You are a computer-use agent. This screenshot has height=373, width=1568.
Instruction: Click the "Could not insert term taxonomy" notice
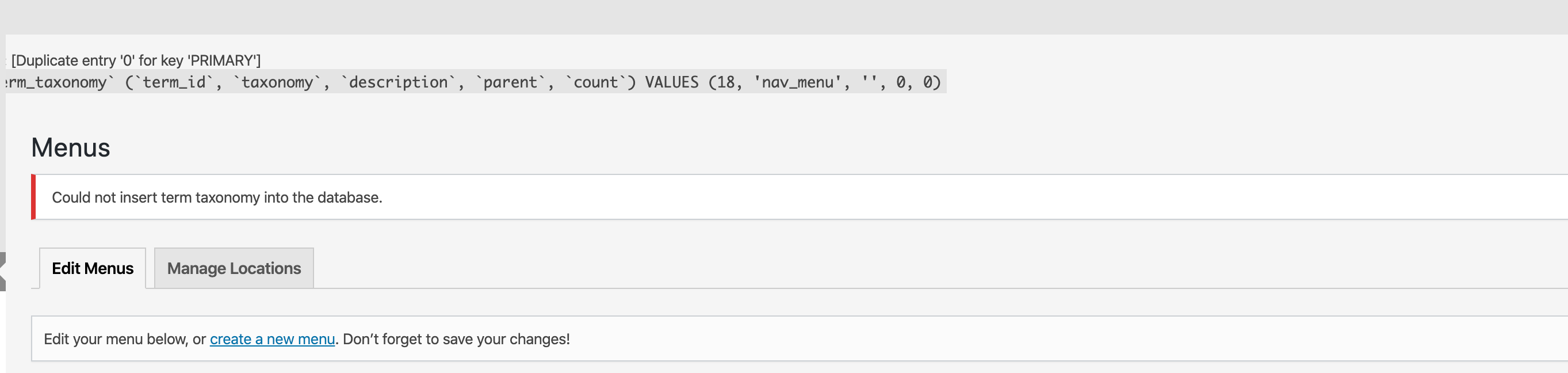click(x=217, y=197)
